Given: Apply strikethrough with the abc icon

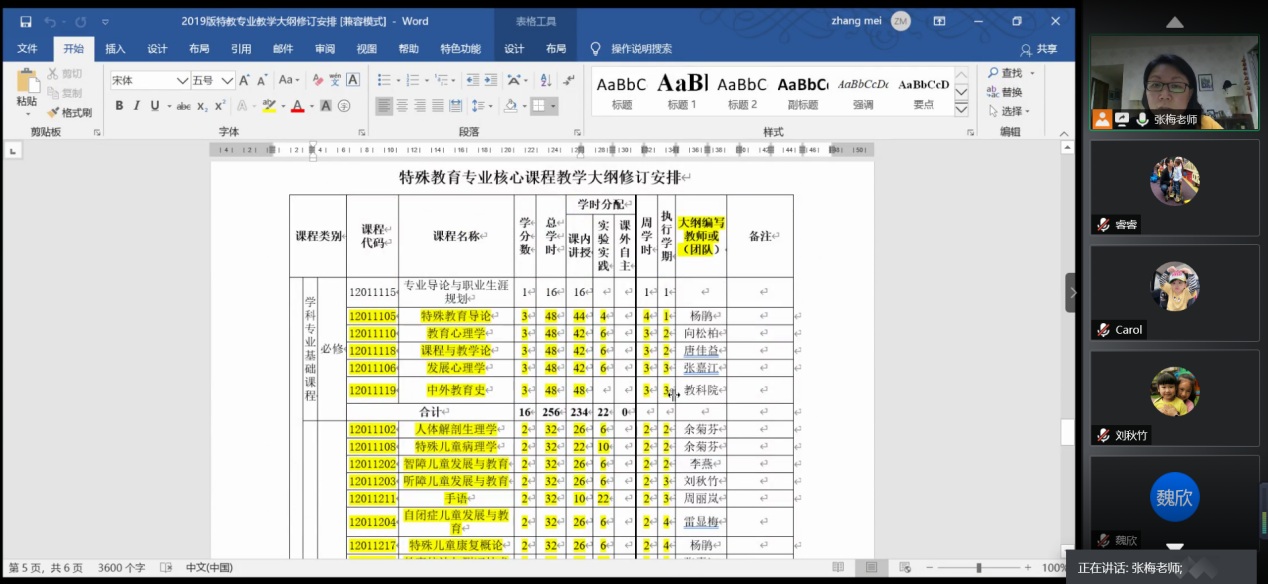Looking at the screenshot, I should 183,106.
